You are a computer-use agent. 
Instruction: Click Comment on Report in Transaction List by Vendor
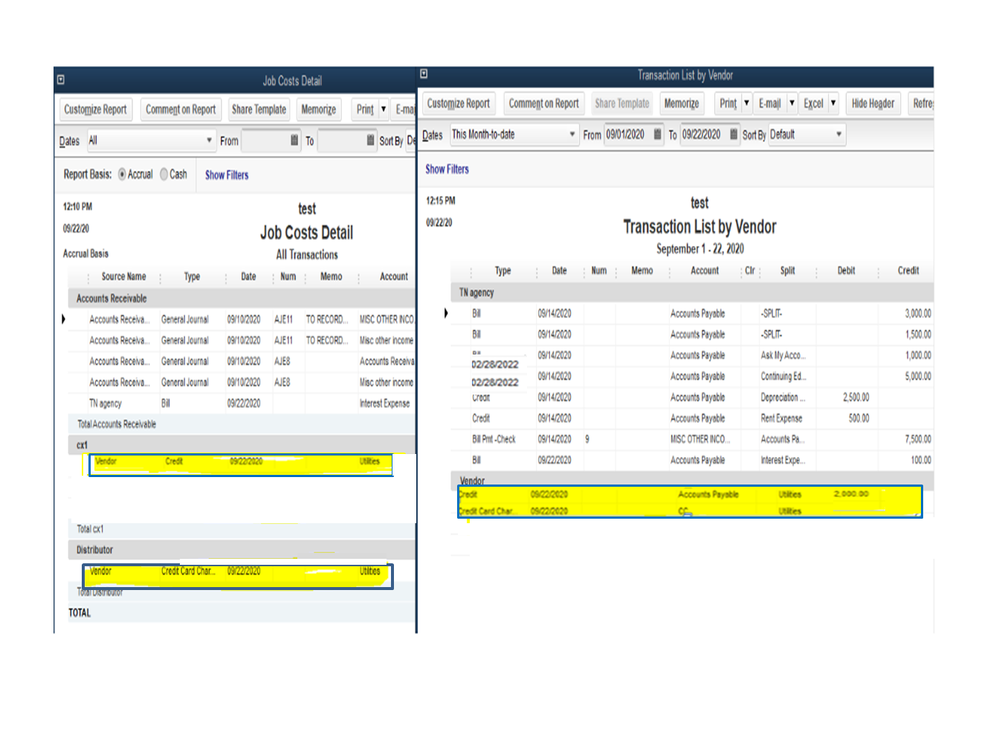(x=544, y=104)
